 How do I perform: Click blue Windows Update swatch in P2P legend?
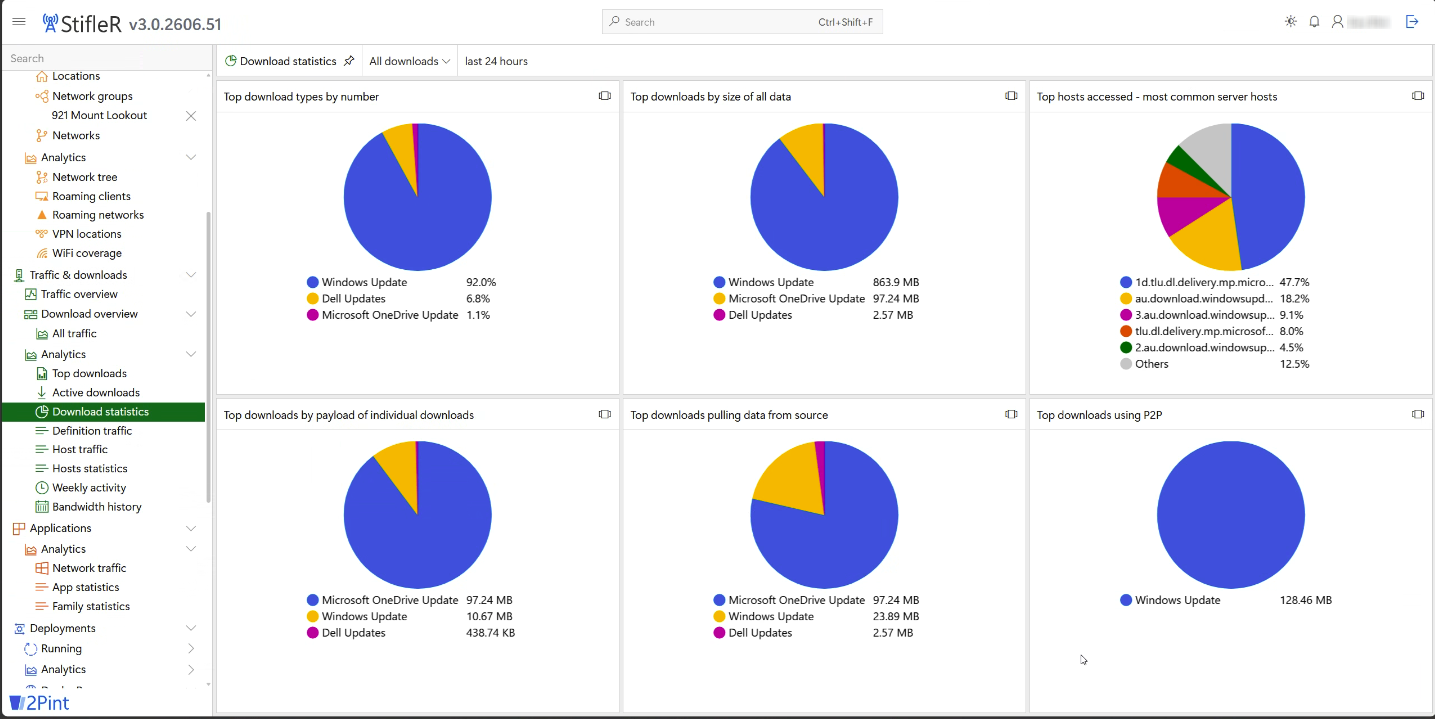click(x=1126, y=600)
